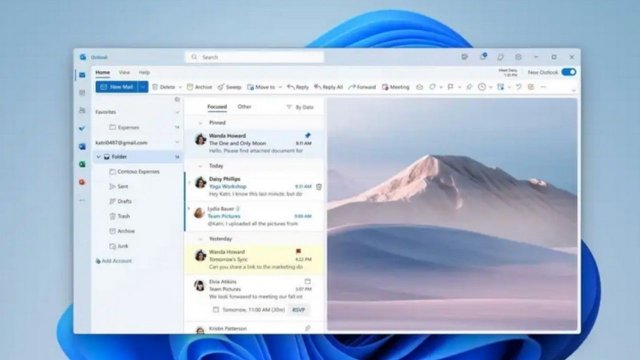The height and width of the screenshot is (360, 640).
Task: Click the undo icon in the toolbar
Action: [x=518, y=87]
